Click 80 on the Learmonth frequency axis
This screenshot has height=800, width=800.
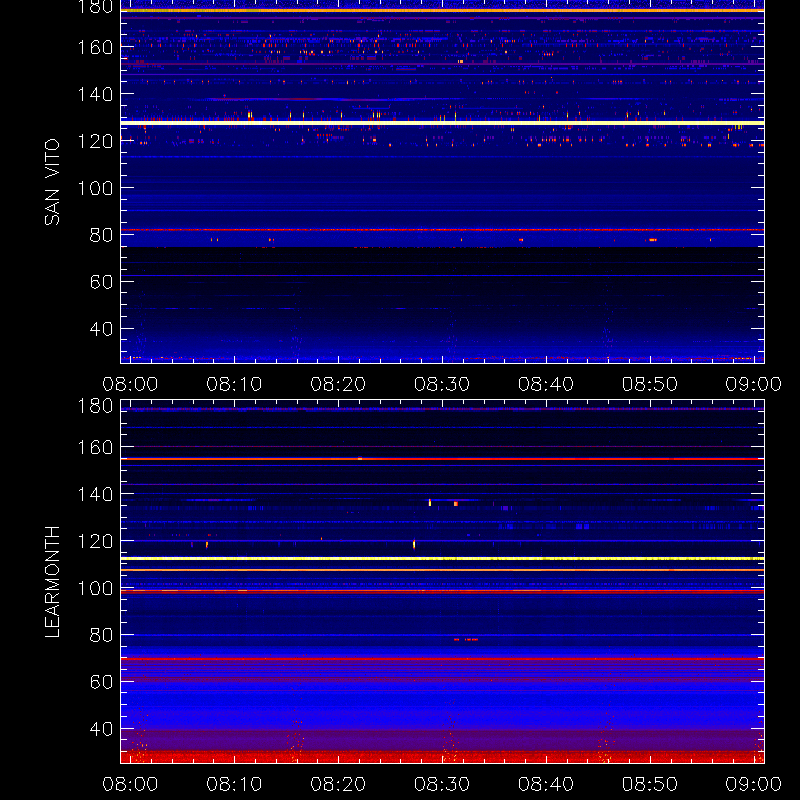click(101, 635)
